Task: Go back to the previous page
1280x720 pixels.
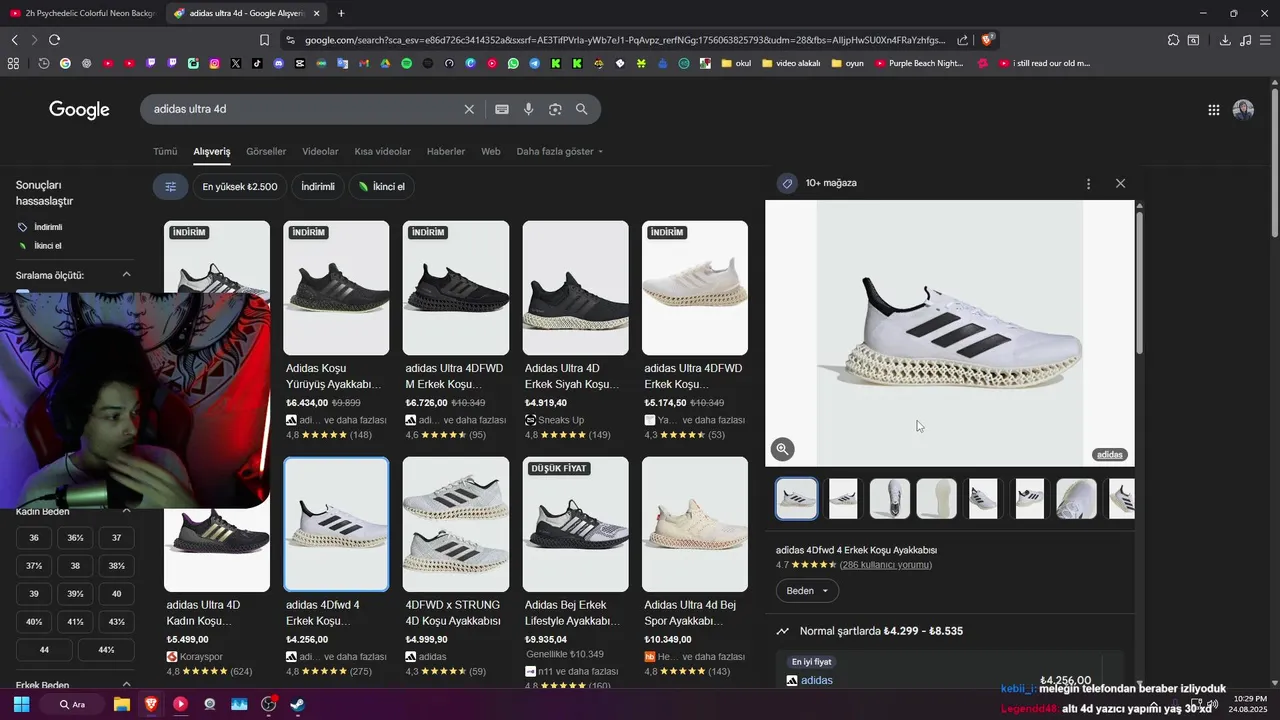Action: coord(14,40)
